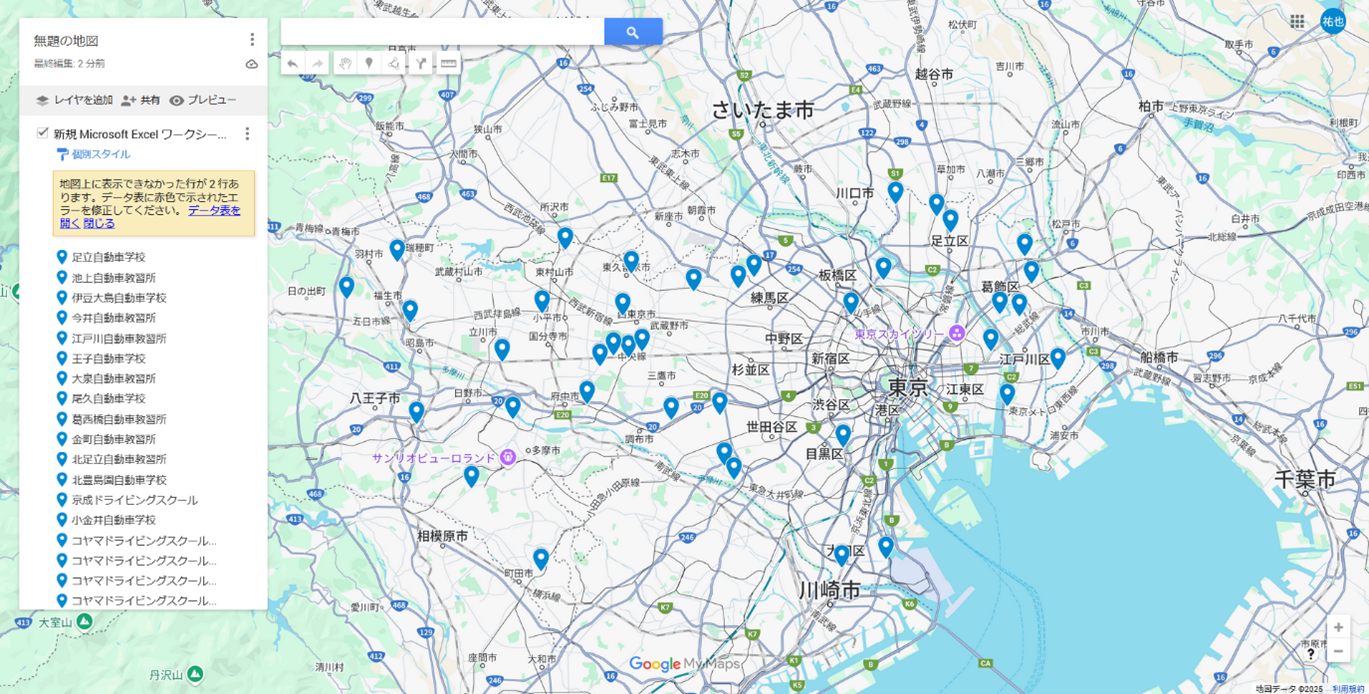Click the map pin below 八王子市 label
The height and width of the screenshot is (694, 1369).
pos(416,412)
